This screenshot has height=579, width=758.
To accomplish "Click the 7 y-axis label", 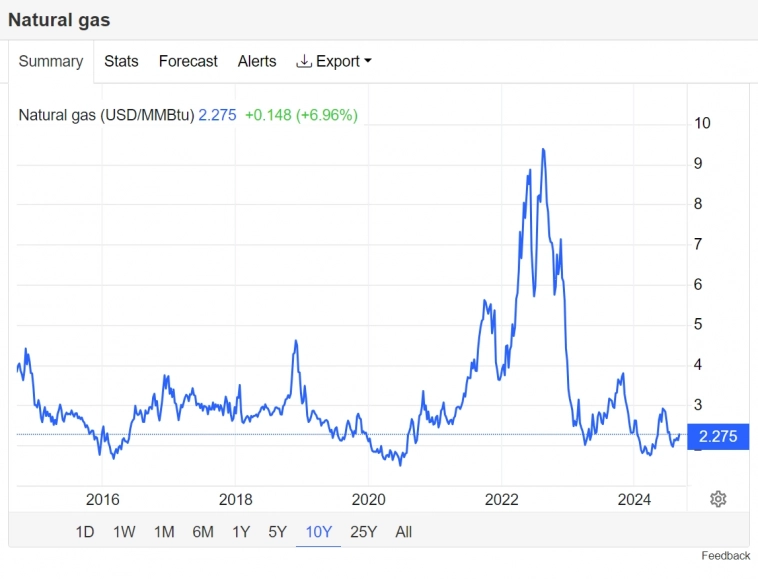I will click(698, 244).
